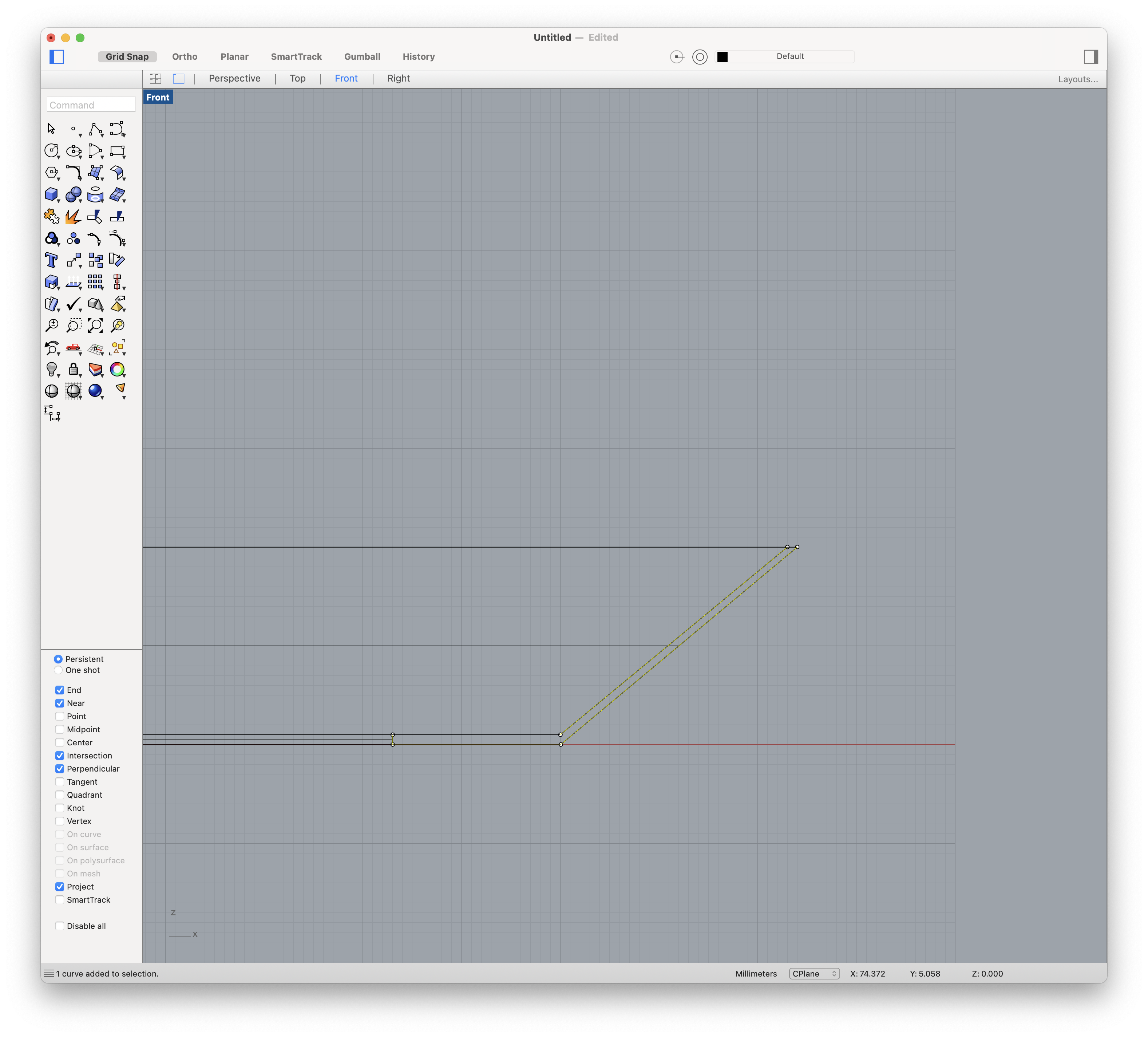Click the Zoom Selected icon
1148x1037 pixels.
pos(117,326)
